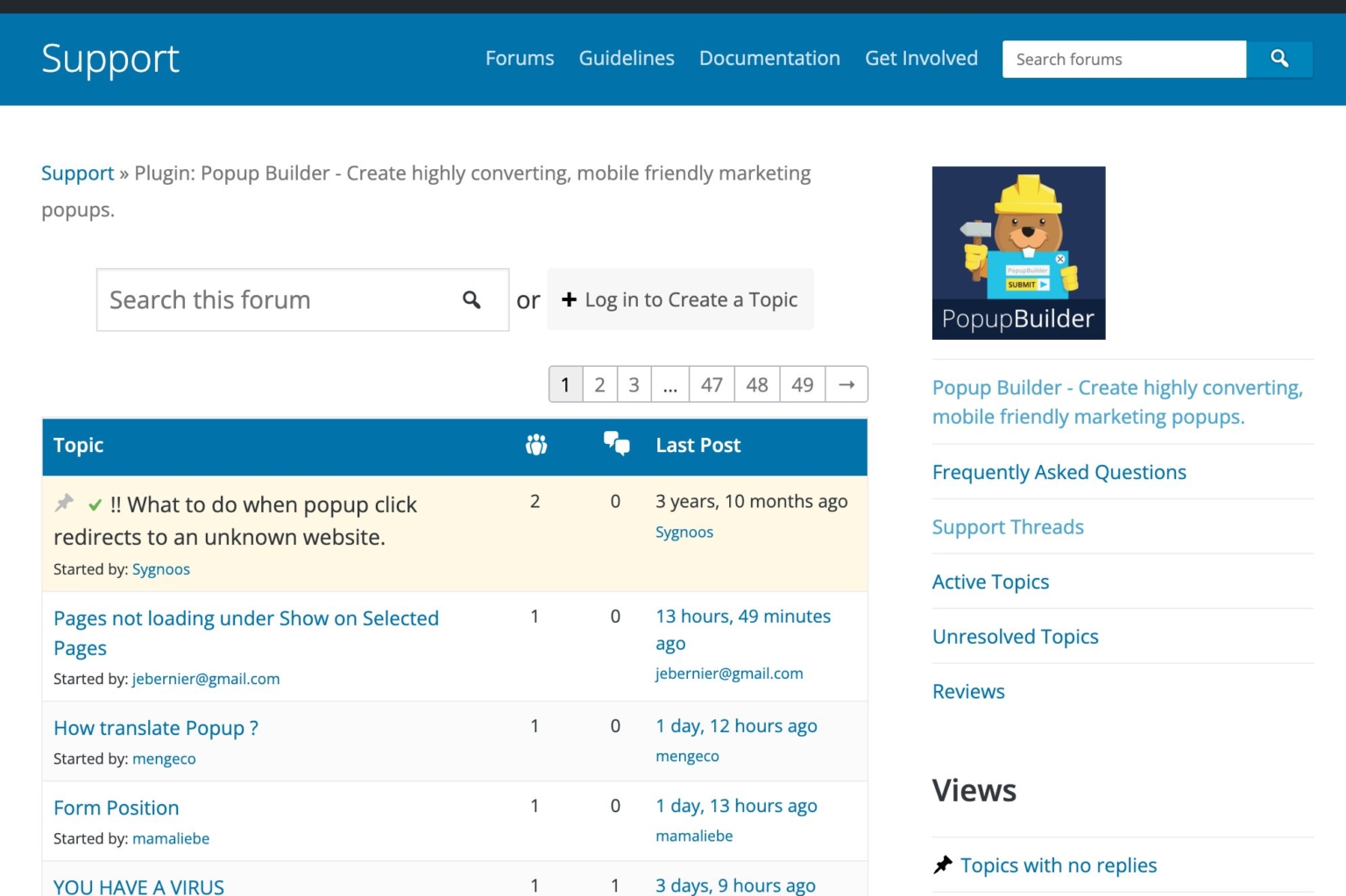This screenshot has height=896, width=1346.
Task: Focus the Search forums input field
Action: coord(1124,59)
